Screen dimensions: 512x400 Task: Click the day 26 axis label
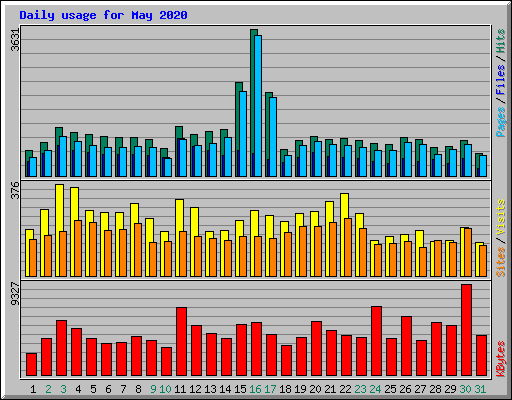[405, 389]
